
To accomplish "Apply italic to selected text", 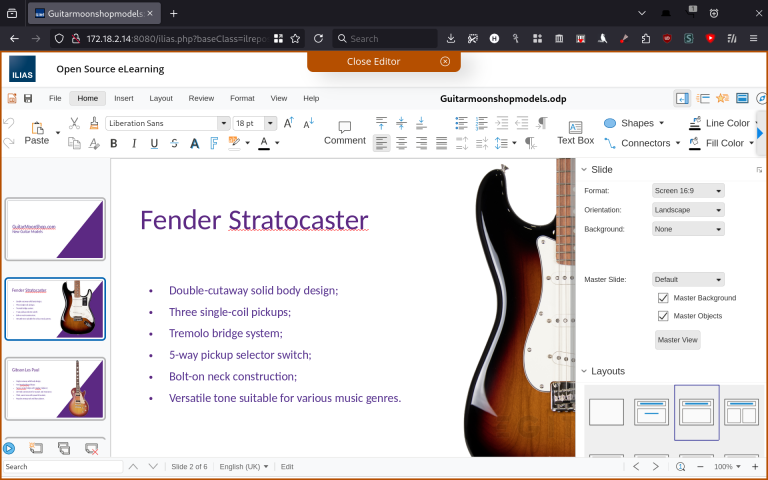I will point(133,143).
